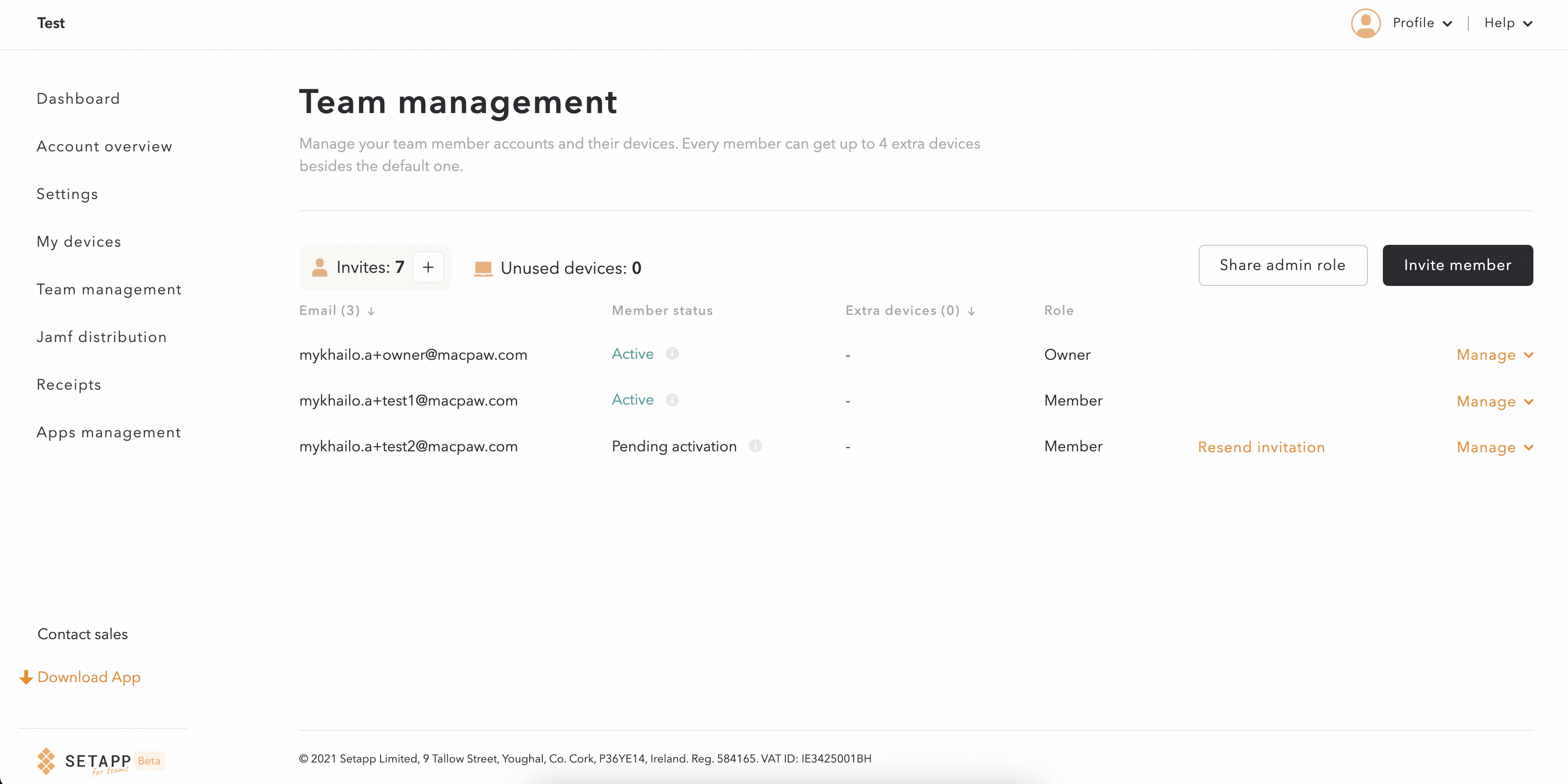Open Jamf distribution page
This screenshot has width=1568, height=784.
coord(101,337)
